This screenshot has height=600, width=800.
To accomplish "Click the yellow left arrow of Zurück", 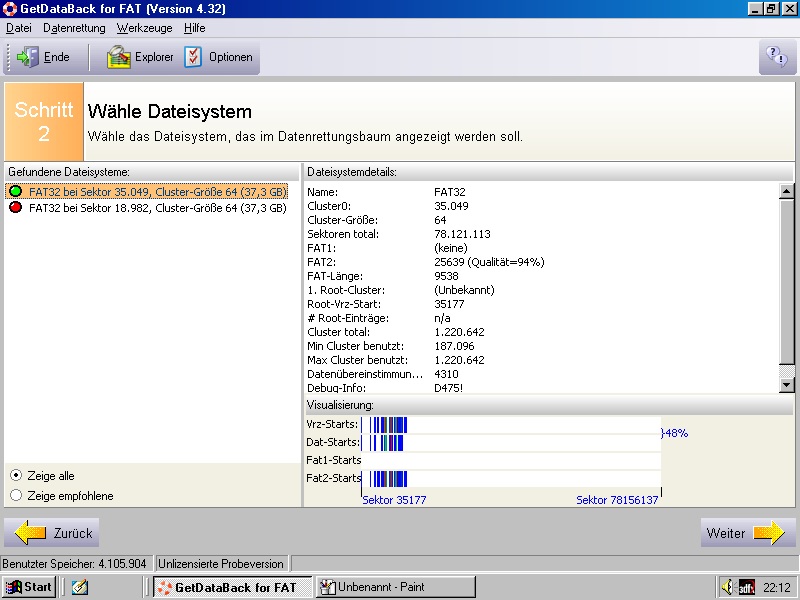I will [31, 533].
